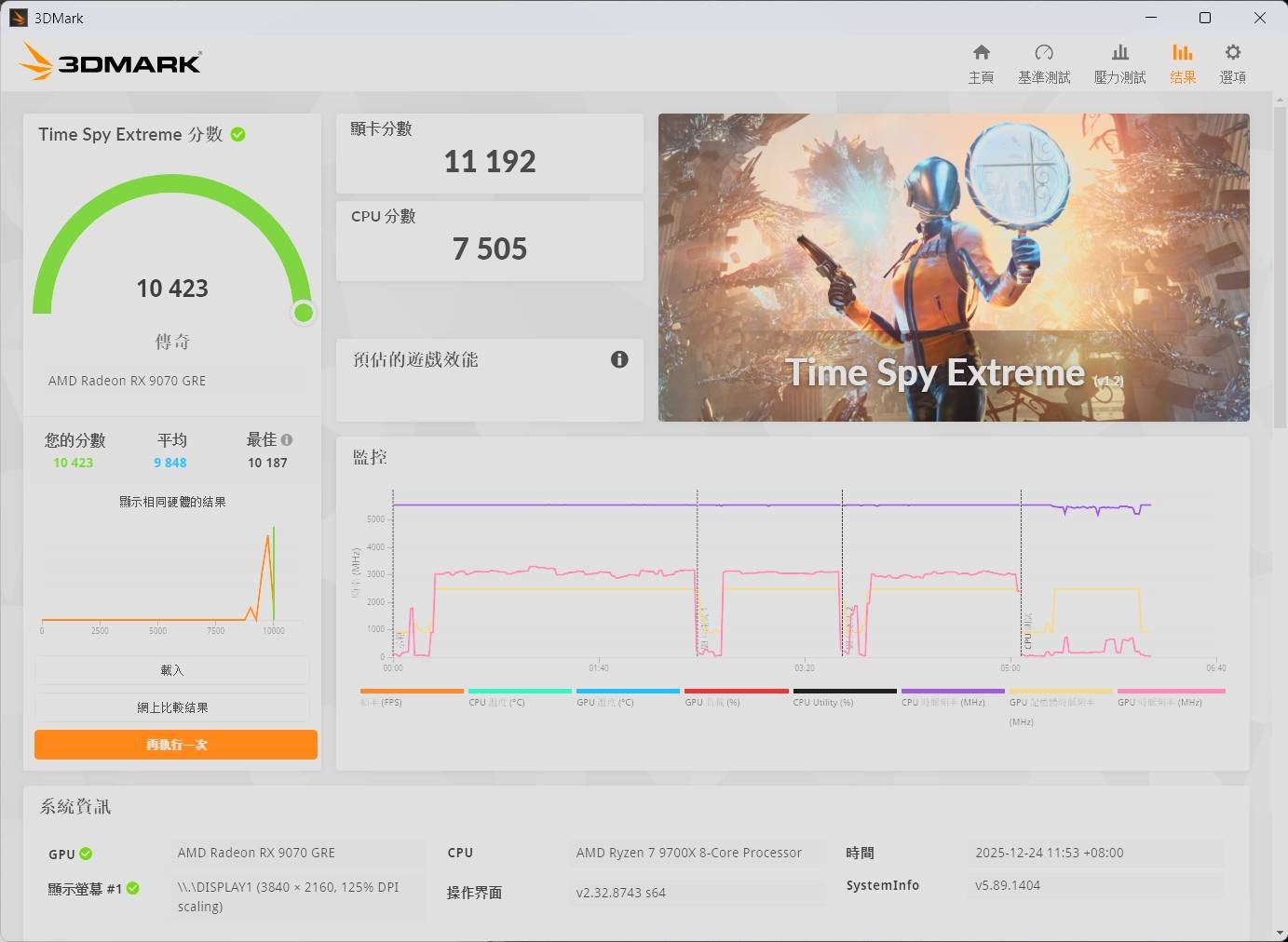Click green check beside Time Spy Extreme 分數
Image resolution: width=1288 pixels, height=942 pixels.
point(238,134)
